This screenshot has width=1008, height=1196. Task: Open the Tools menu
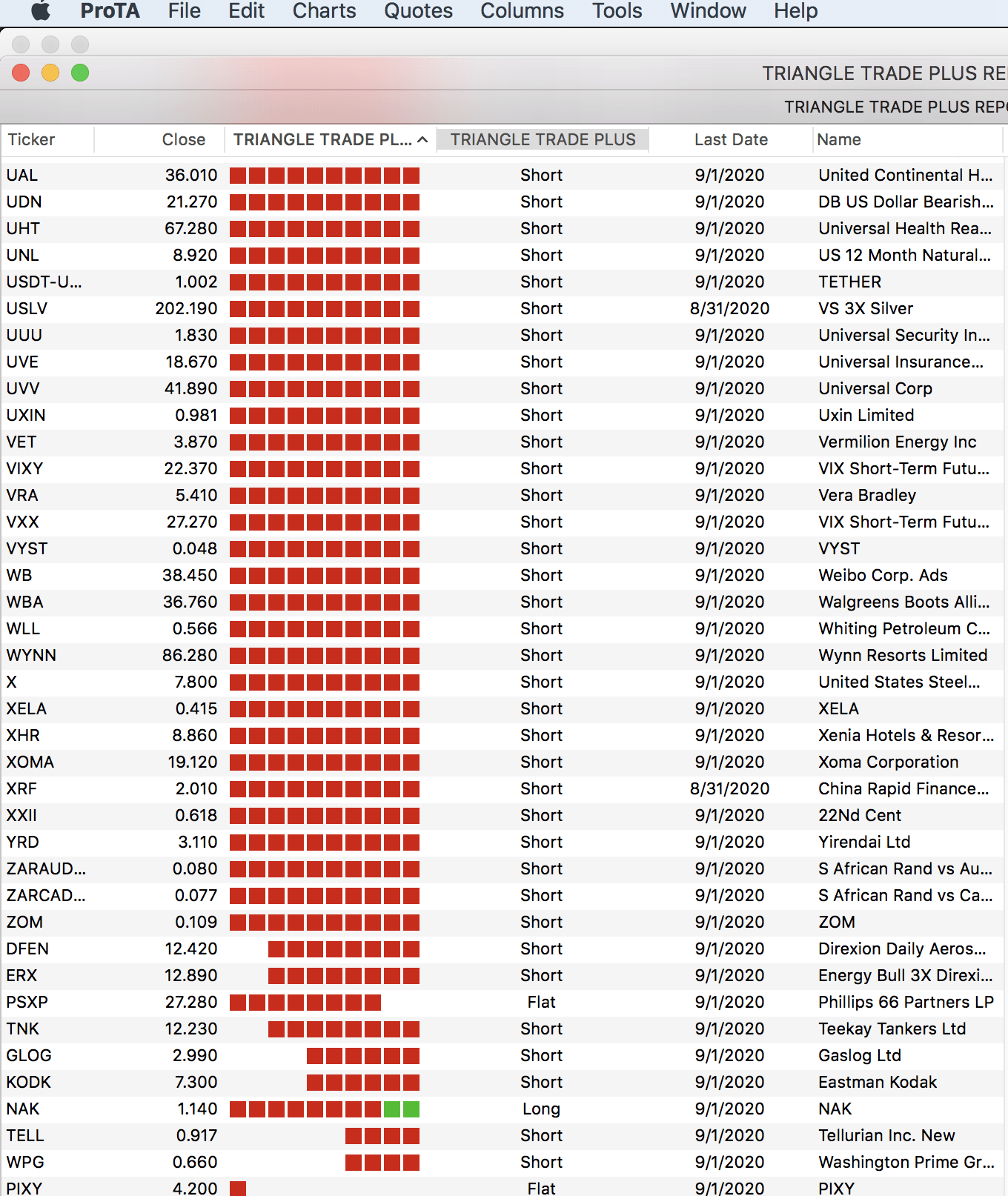pyautogui.click(x=617, y=11)
